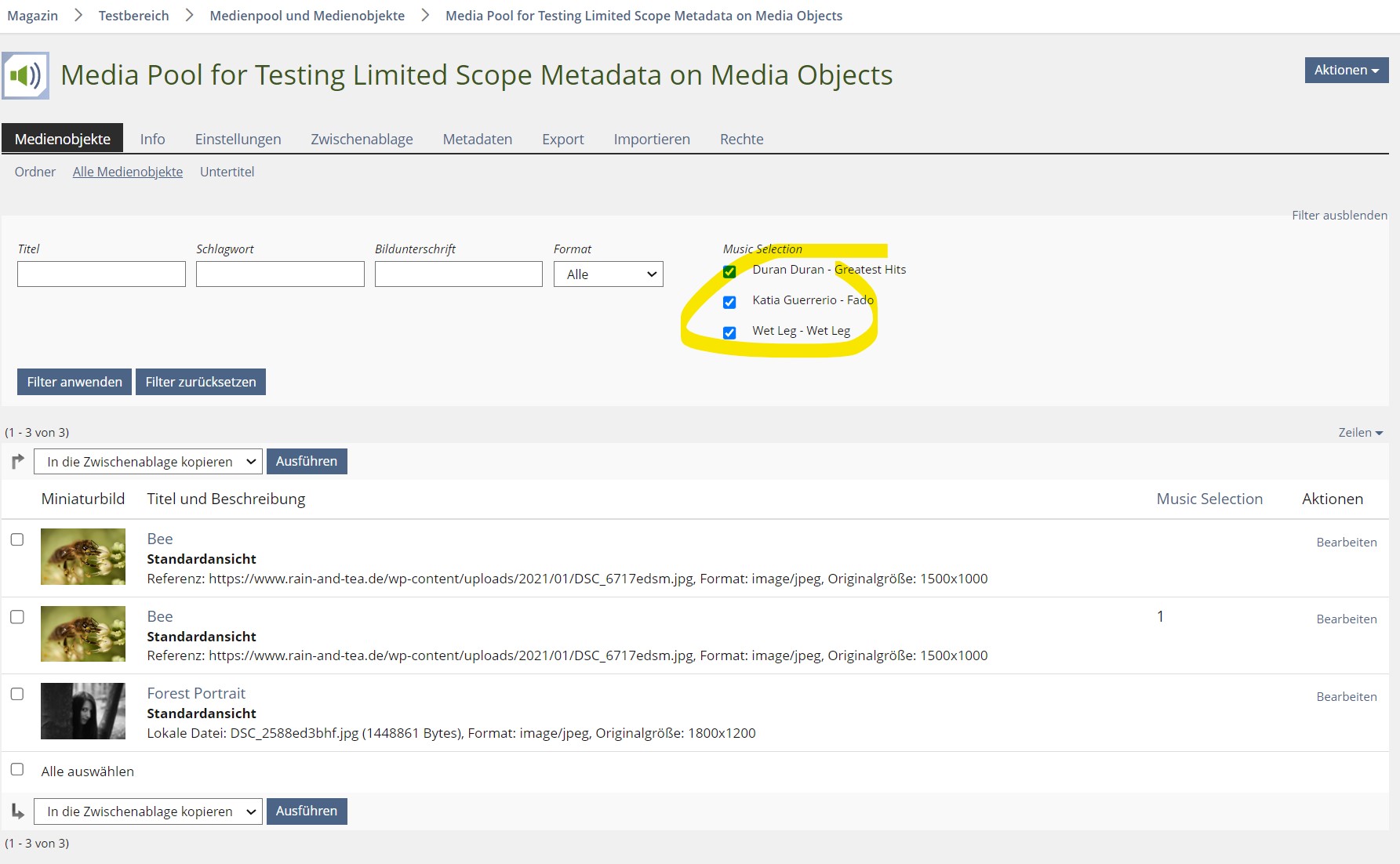This screenshot has height=864, width=1400.
Task: Toggle Wet Leg - Wet Leg checkbox
Action: tap(729, 332)
